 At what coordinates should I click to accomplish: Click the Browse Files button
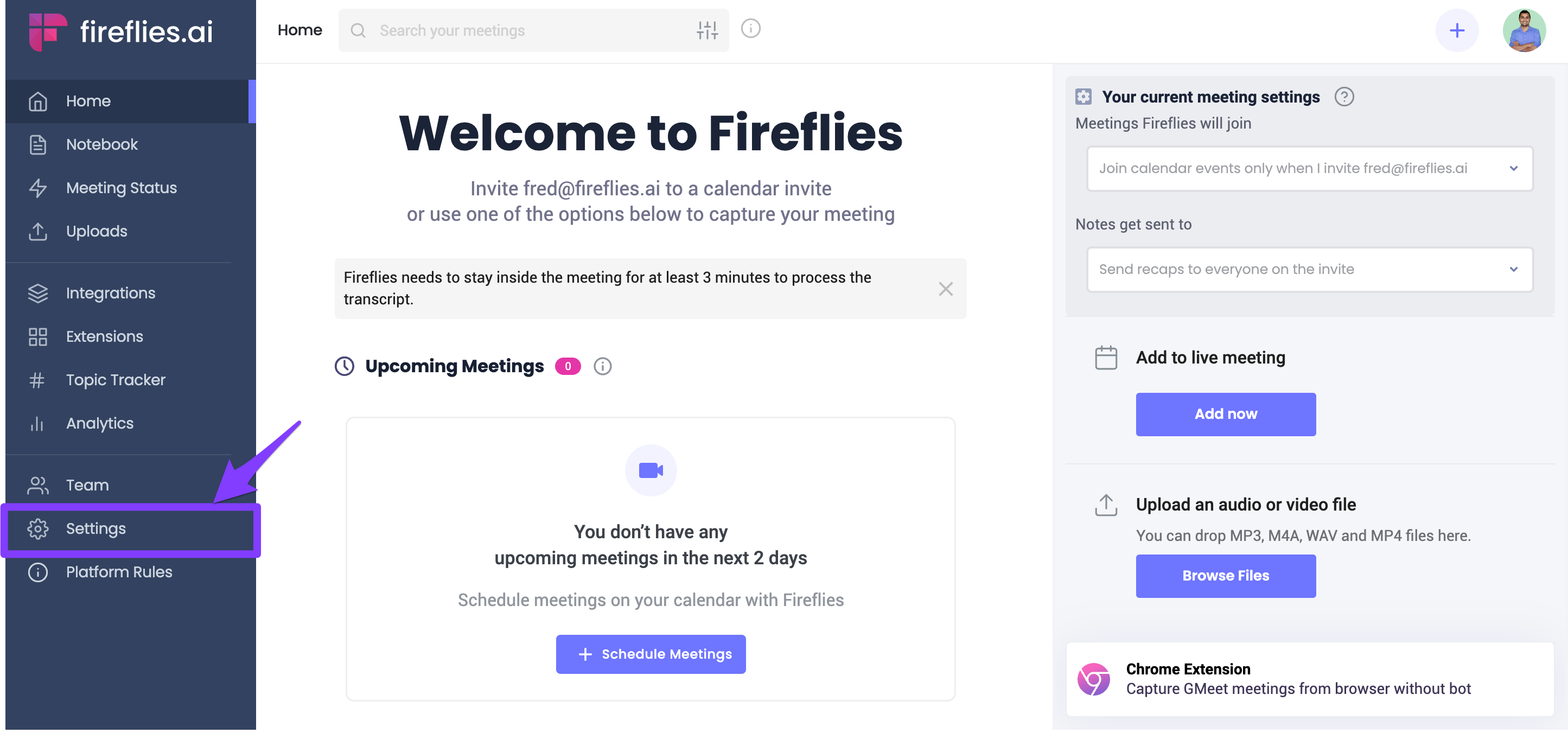1225,576
